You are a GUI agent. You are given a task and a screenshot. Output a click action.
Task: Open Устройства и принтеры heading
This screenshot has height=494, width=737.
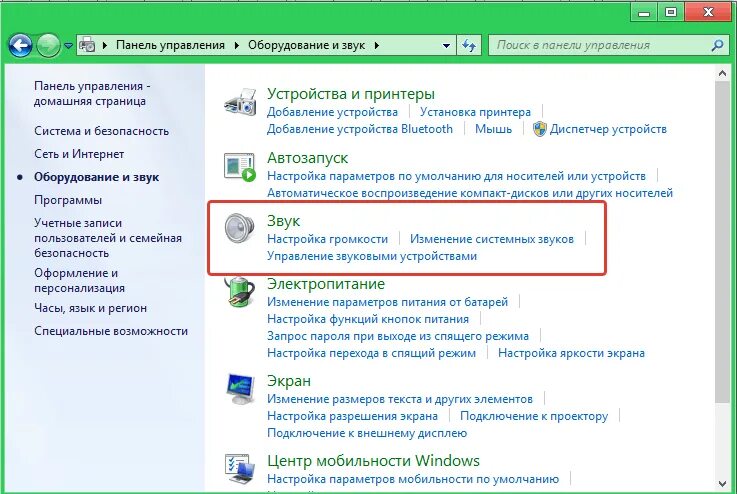click(351, 94)
